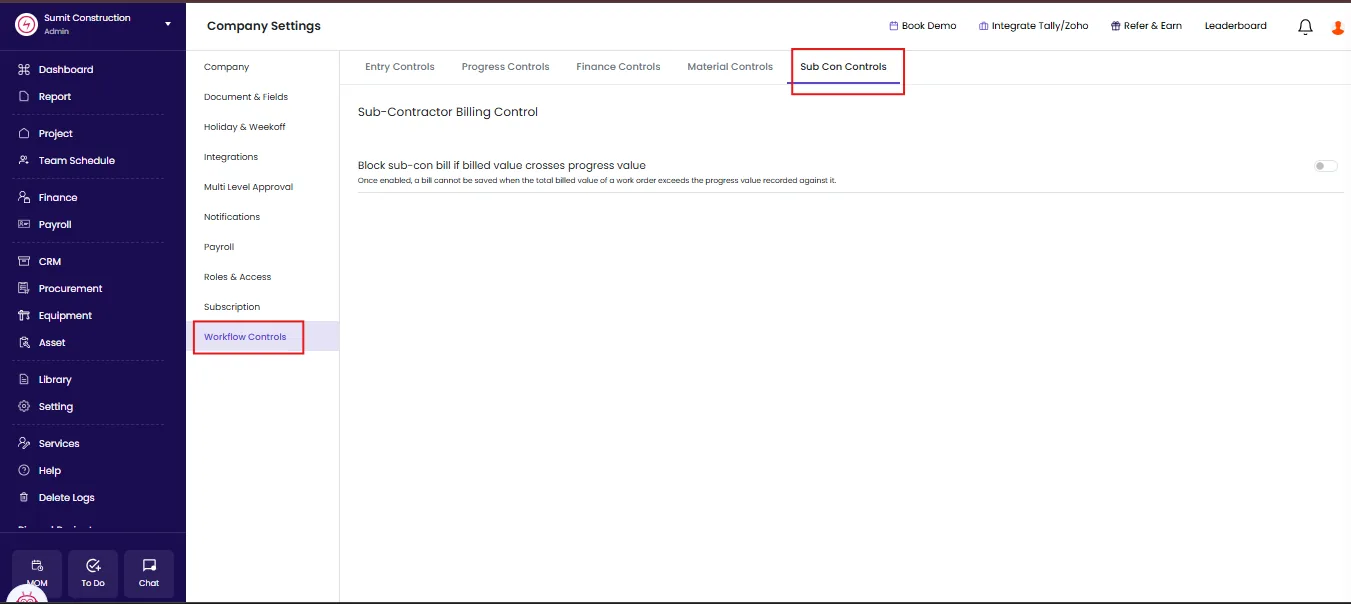The image size is (1351, 604).
Task: Click the 'Block sub-con bill' setting label
Action: [502, 165]
